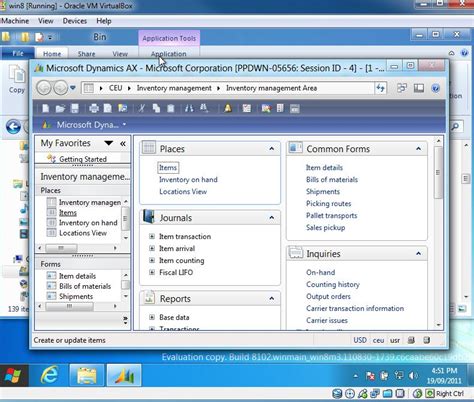Open the navigation history dropdown arrow
Image resolution: width=474 pixels, height=402 pixels.
click(x=73, y=88)
